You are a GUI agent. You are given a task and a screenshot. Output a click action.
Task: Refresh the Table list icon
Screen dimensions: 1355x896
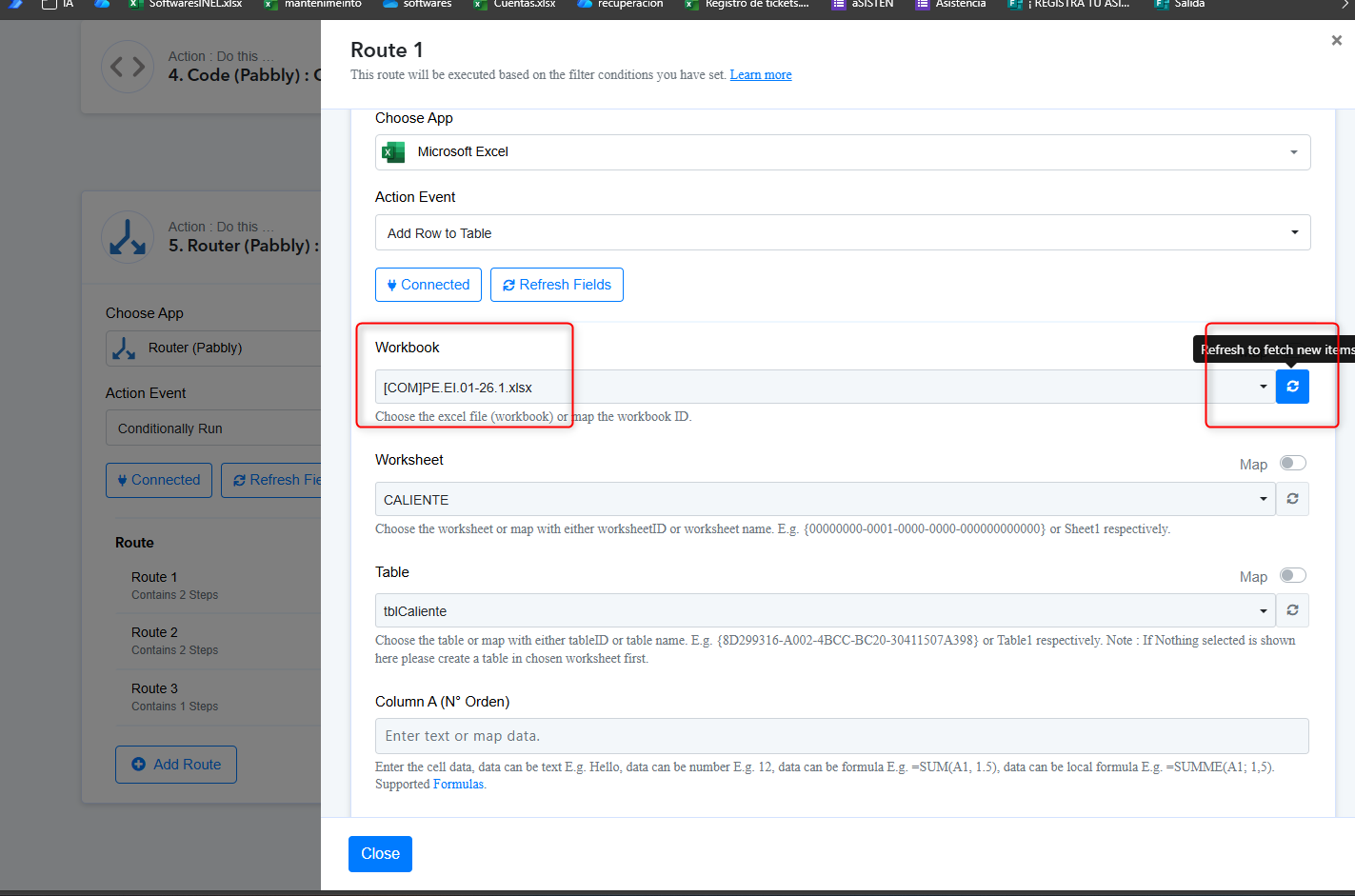coord(1292,610)
